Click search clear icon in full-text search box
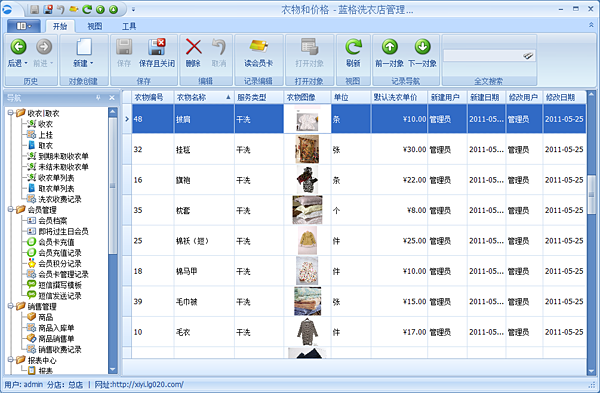The width and height of the screenshot is (600, 393). pyautogui.click(x=528, y=56)
